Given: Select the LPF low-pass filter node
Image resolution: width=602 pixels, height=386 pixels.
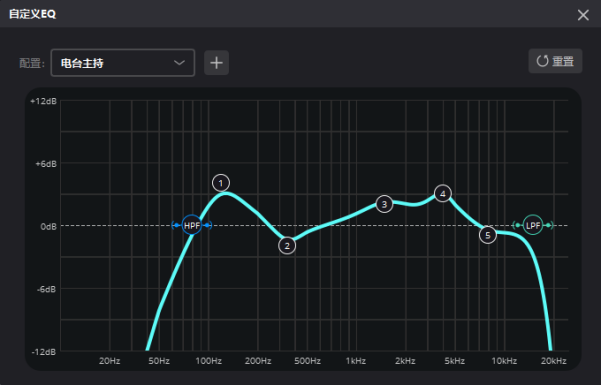Looking at the screenshot, I should click(533, 225).
